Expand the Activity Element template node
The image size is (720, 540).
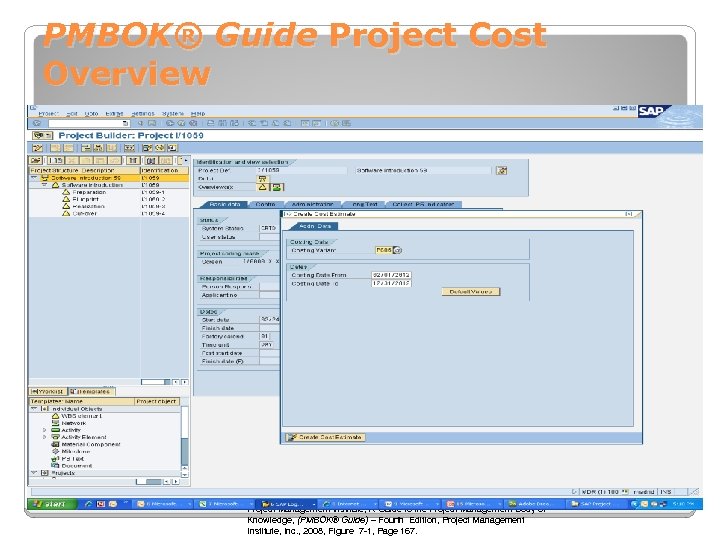[45, 437]
